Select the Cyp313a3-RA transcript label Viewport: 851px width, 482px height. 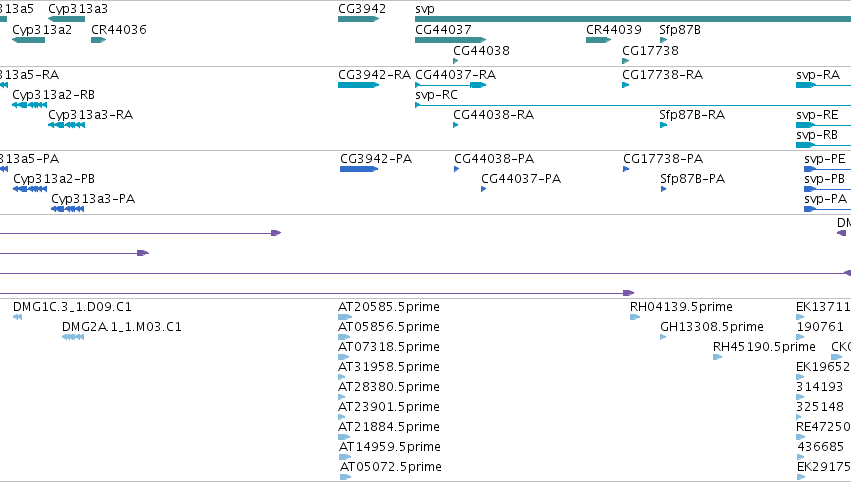(91, 115)
